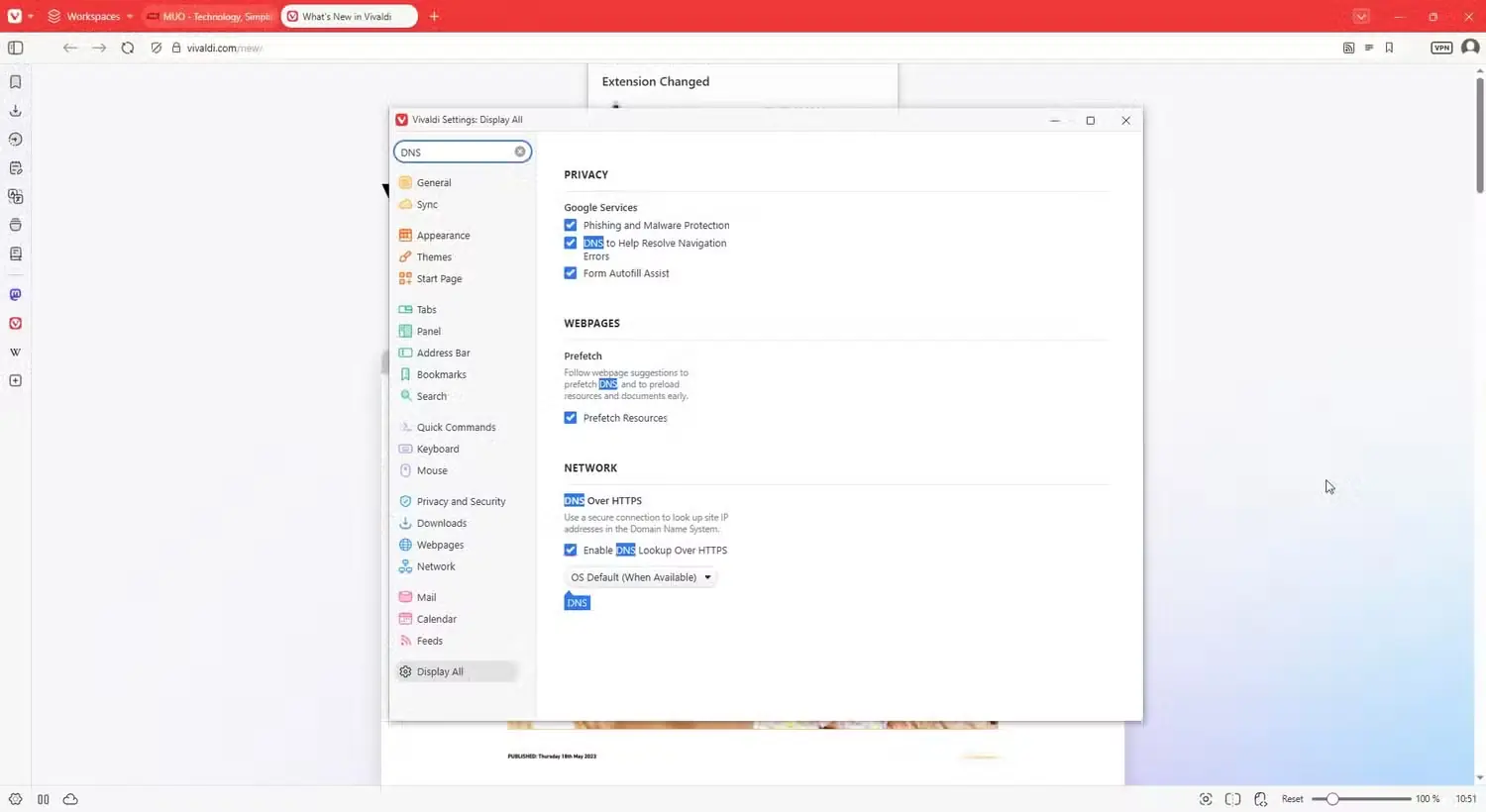Reset the page zoom level
Image resolution: width=1486 pixels, height=812 pixels.
pos(1292,799)
